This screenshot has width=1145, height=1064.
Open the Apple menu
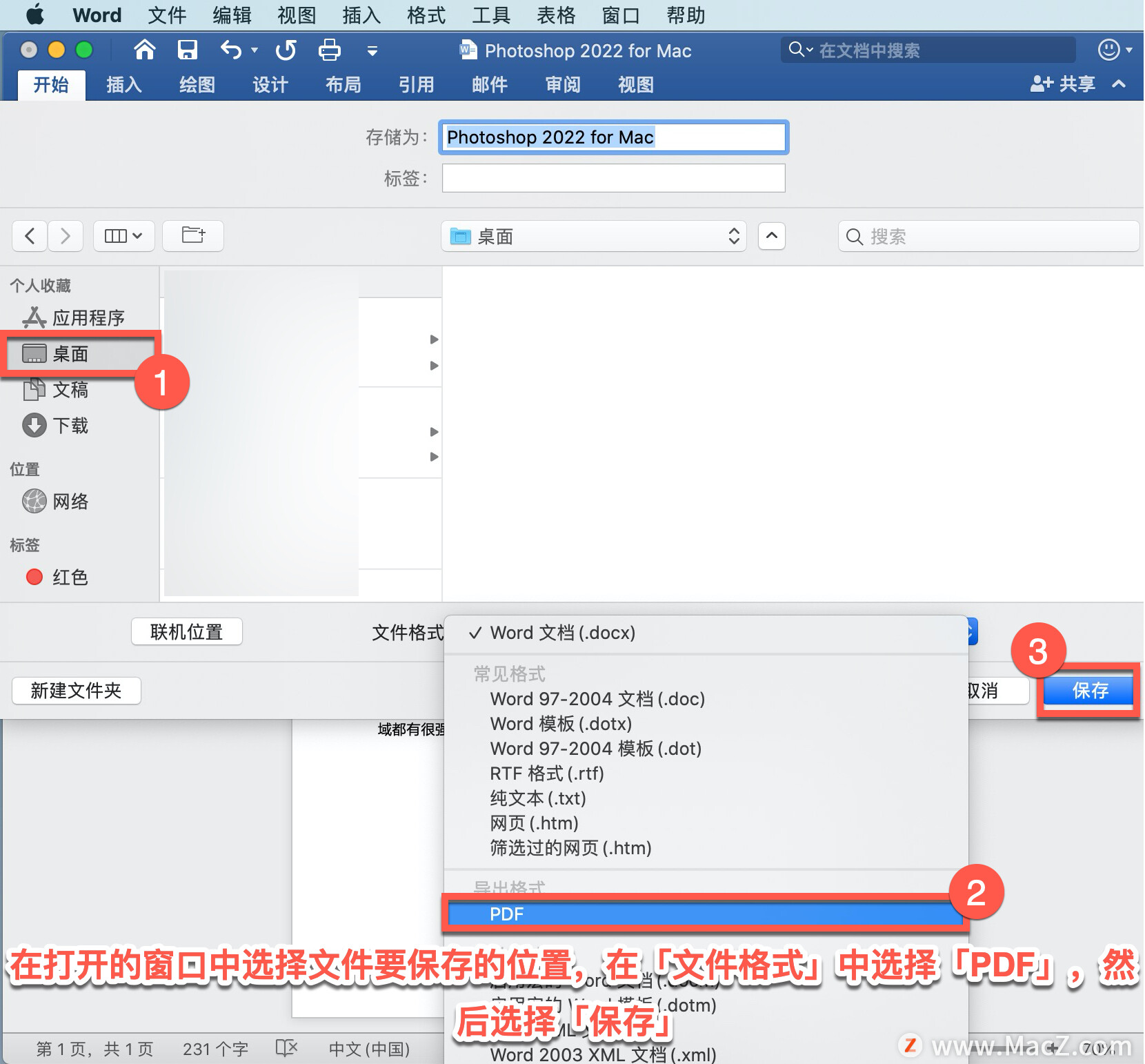click(x=34, y=14)
